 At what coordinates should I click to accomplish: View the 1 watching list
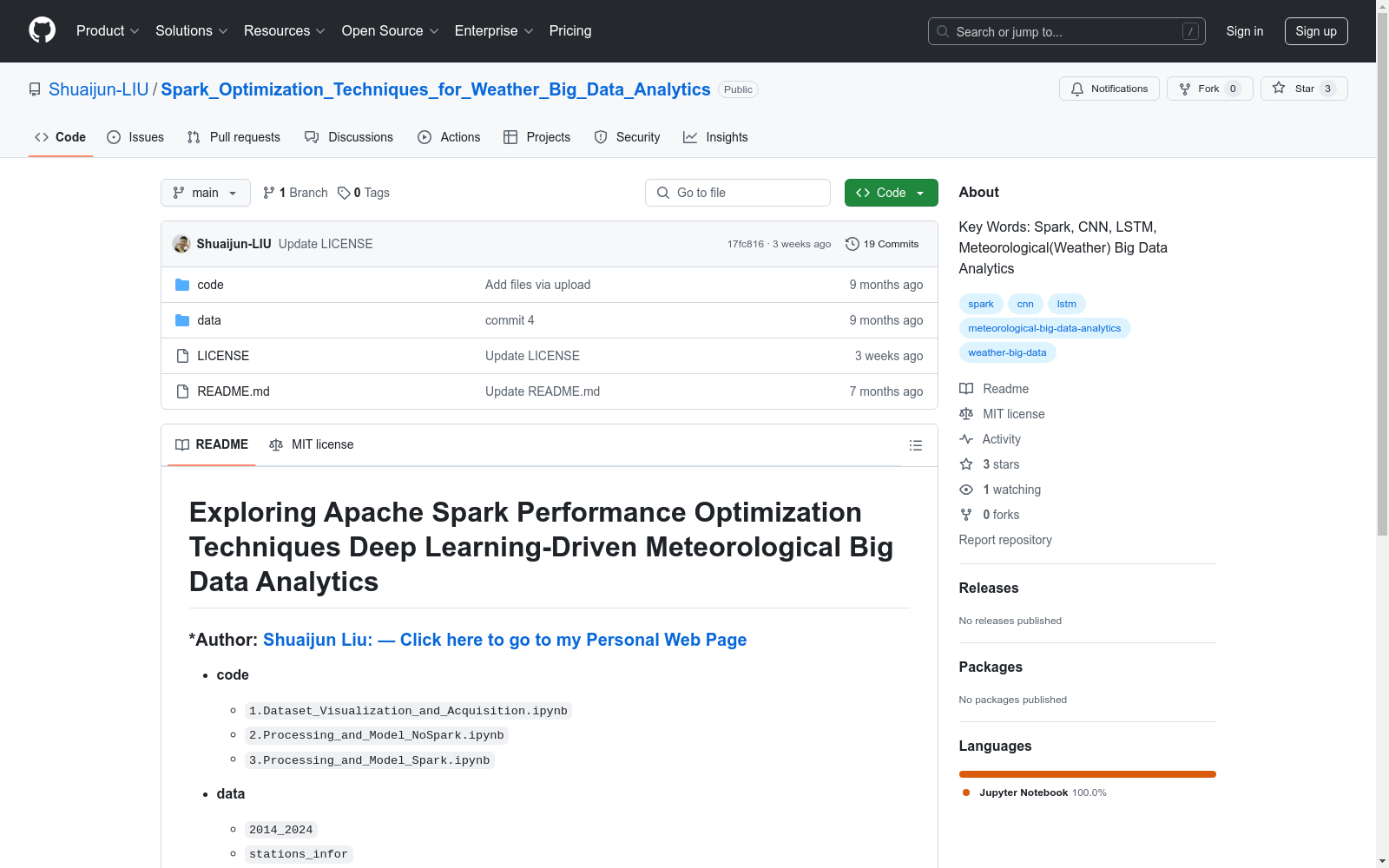click(1000, 490)
